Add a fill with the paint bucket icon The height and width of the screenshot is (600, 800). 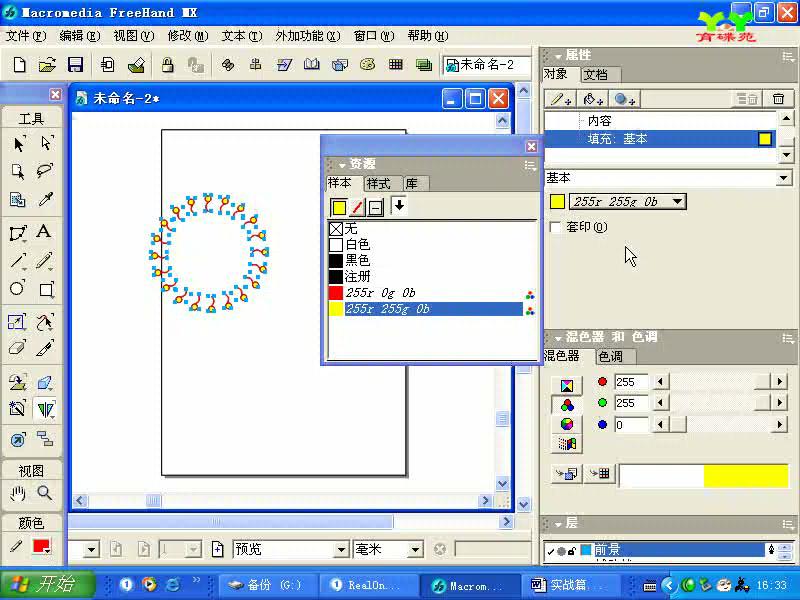(x=592, y=99)
